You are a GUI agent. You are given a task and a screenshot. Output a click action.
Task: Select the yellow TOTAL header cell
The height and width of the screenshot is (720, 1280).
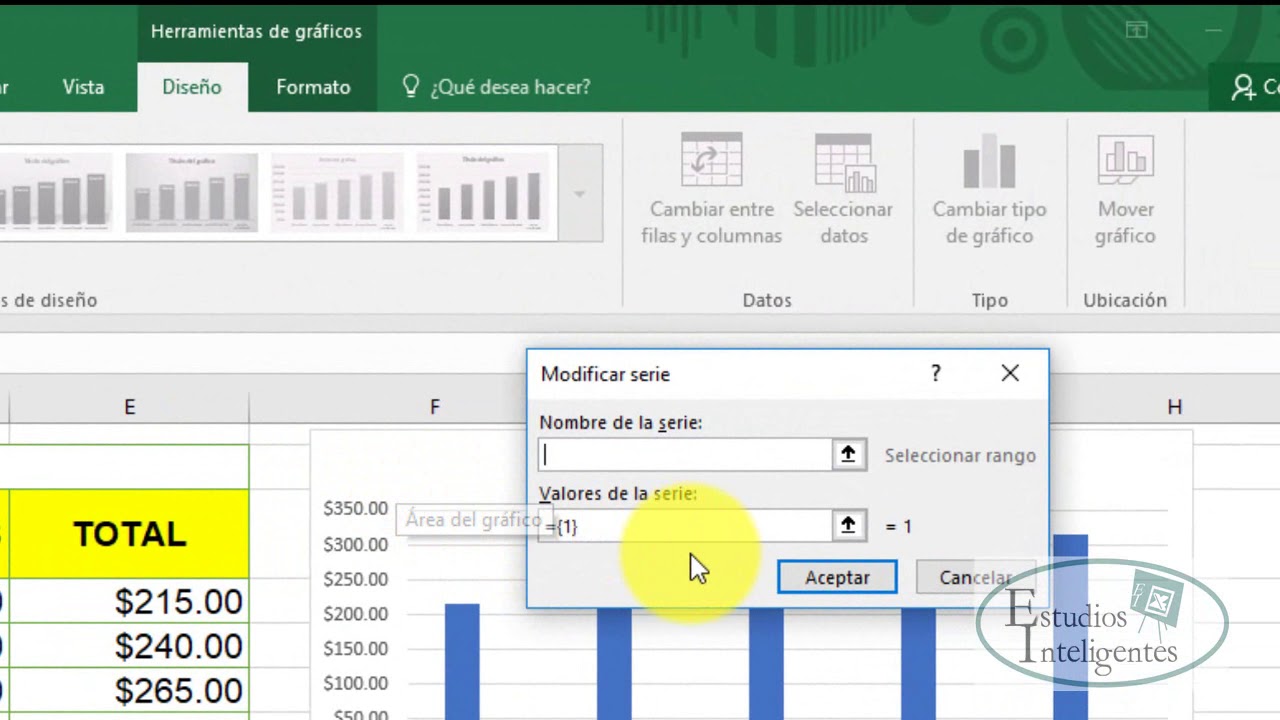pyautogui.click(x=128, y=534)
